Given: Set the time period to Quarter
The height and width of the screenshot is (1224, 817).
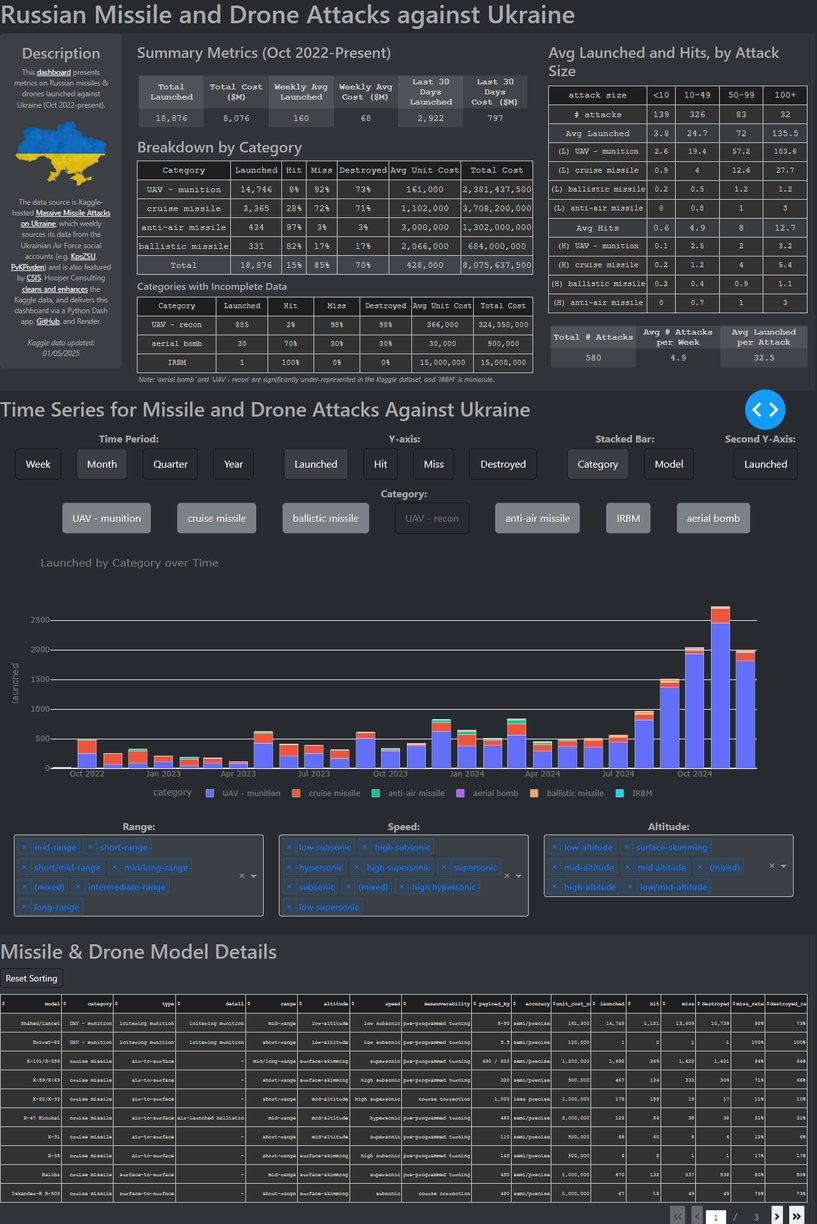Looking at the screenshot, I should coord(171,464).
